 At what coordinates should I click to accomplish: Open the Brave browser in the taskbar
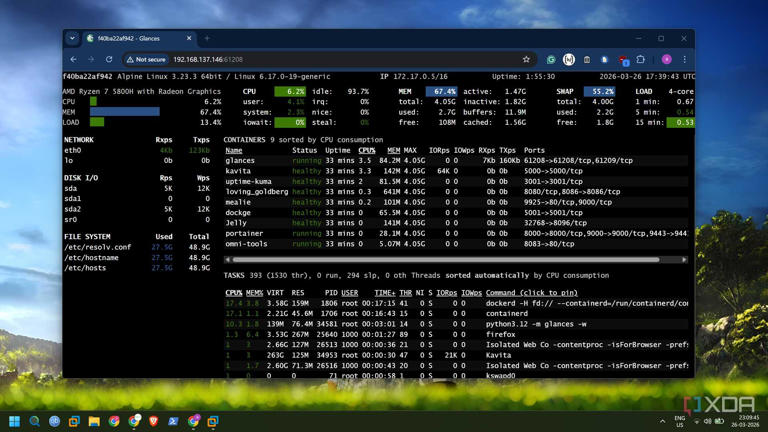(x=153, y=421)
